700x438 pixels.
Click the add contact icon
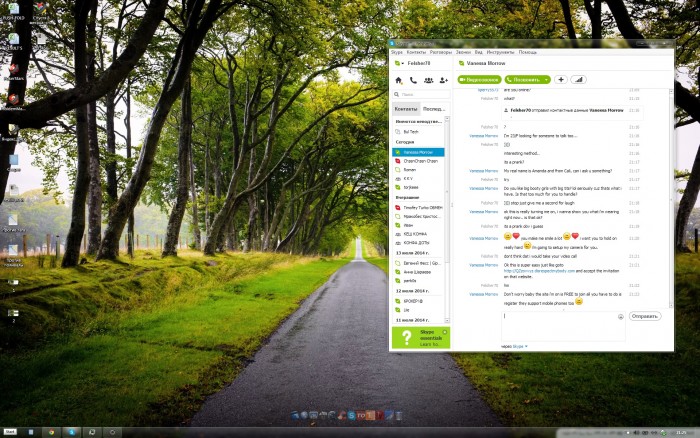coord(444,80)
